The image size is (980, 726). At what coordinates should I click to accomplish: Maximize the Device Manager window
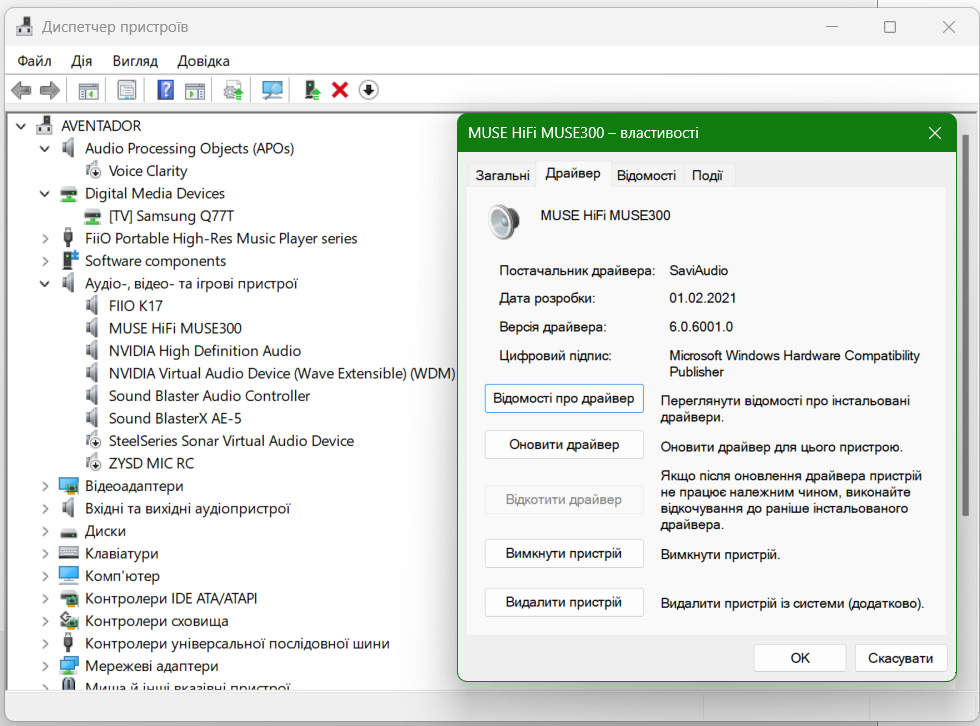click(890, 27)
